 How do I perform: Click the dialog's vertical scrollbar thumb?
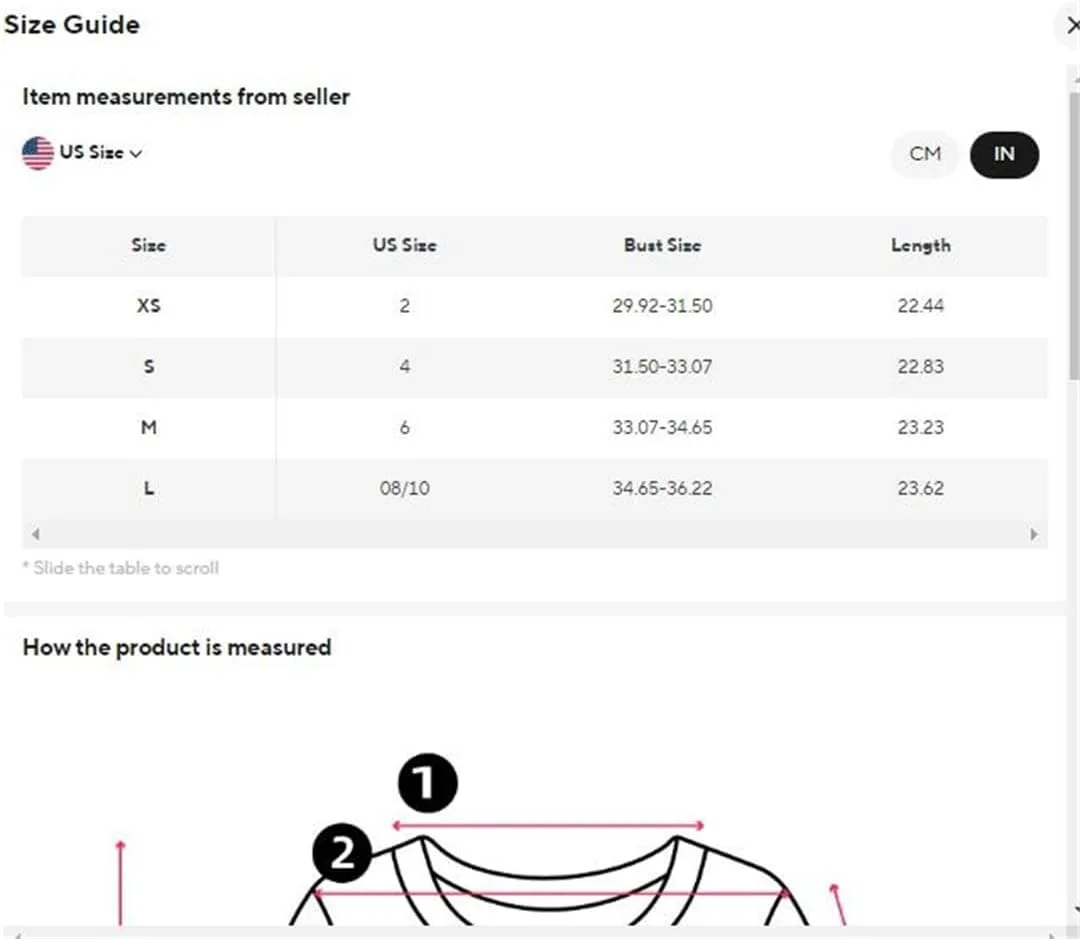[1074, 234]
